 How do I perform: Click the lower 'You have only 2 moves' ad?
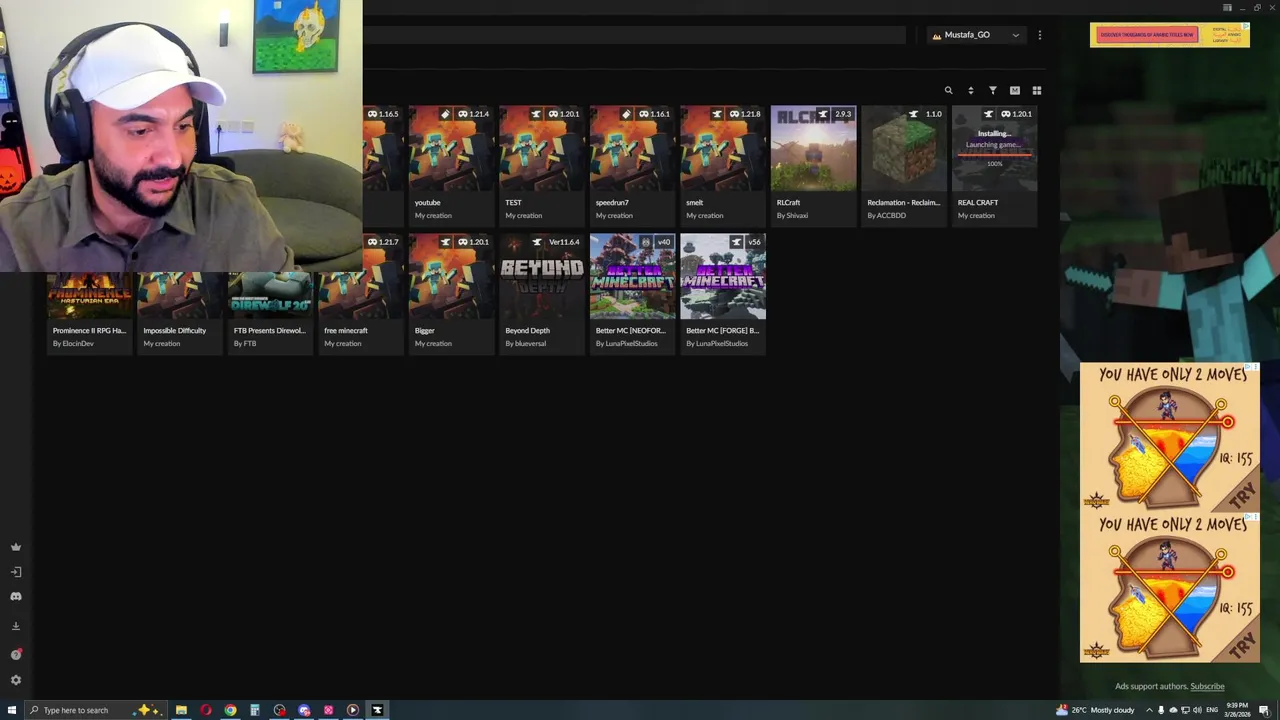click(x=1170, y=588)
